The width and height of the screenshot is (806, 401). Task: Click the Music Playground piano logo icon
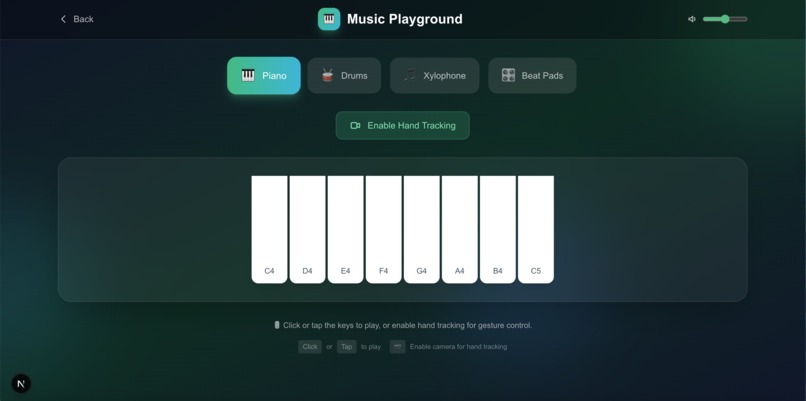(x=329, y=19)
